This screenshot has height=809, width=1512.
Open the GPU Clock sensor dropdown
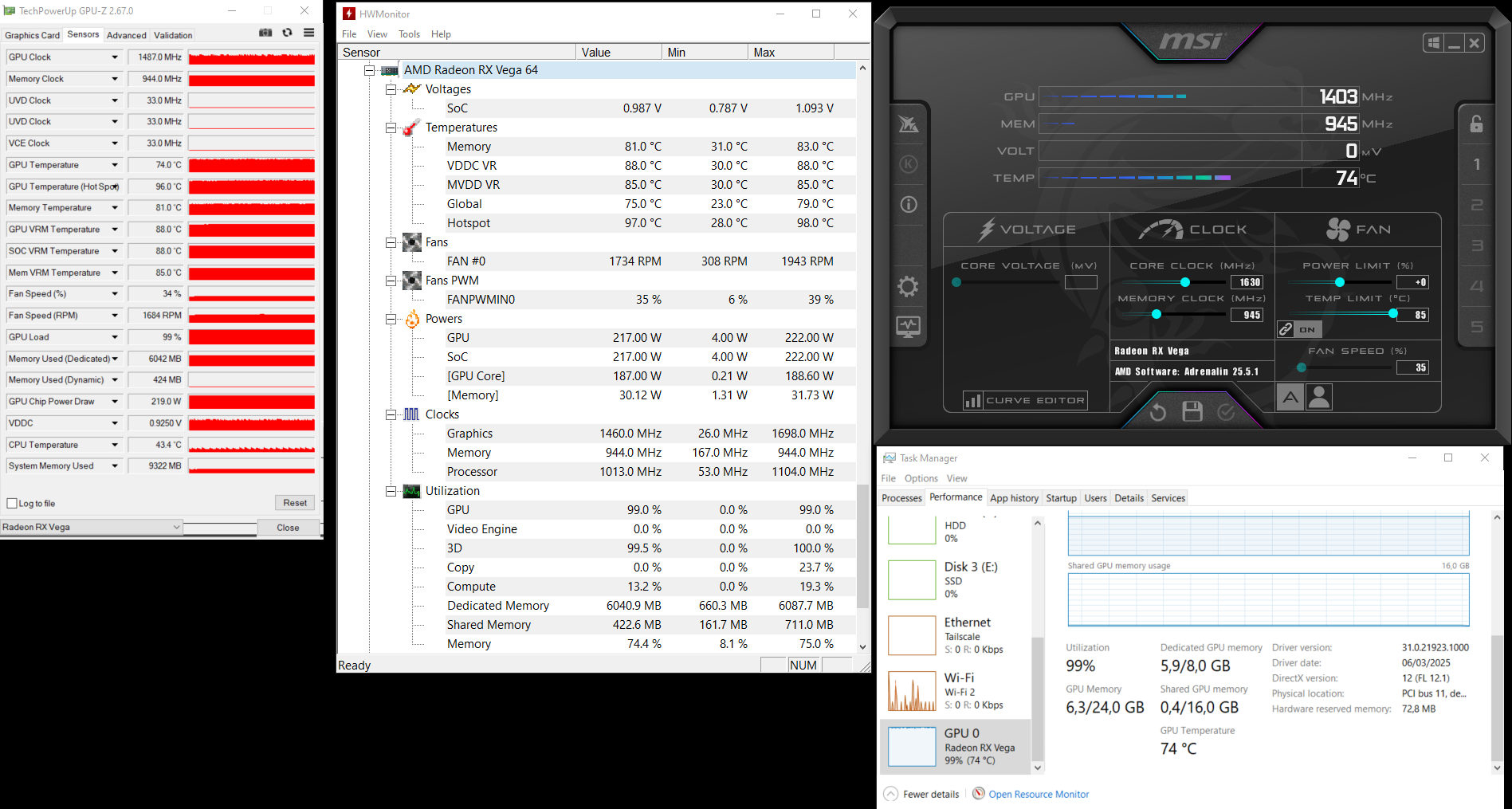pyautogui.click(x=115, y=57)
